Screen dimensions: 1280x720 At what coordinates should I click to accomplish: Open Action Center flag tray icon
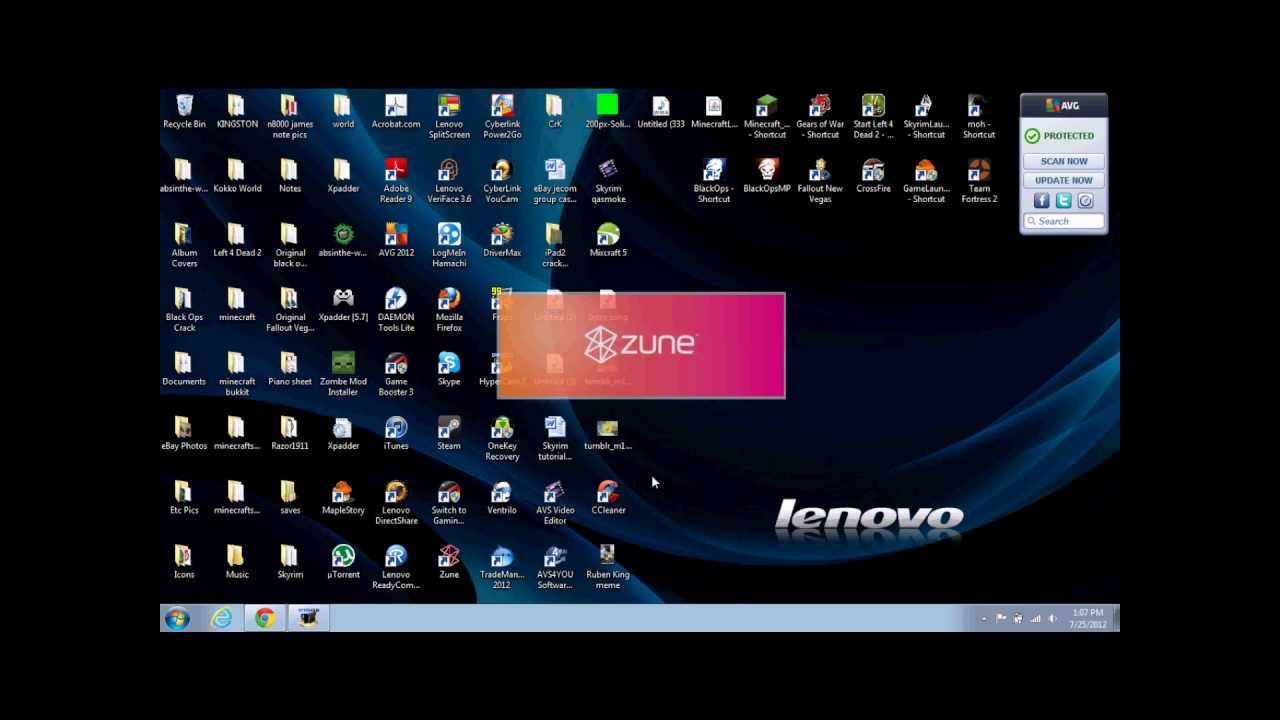(1001, 619)
